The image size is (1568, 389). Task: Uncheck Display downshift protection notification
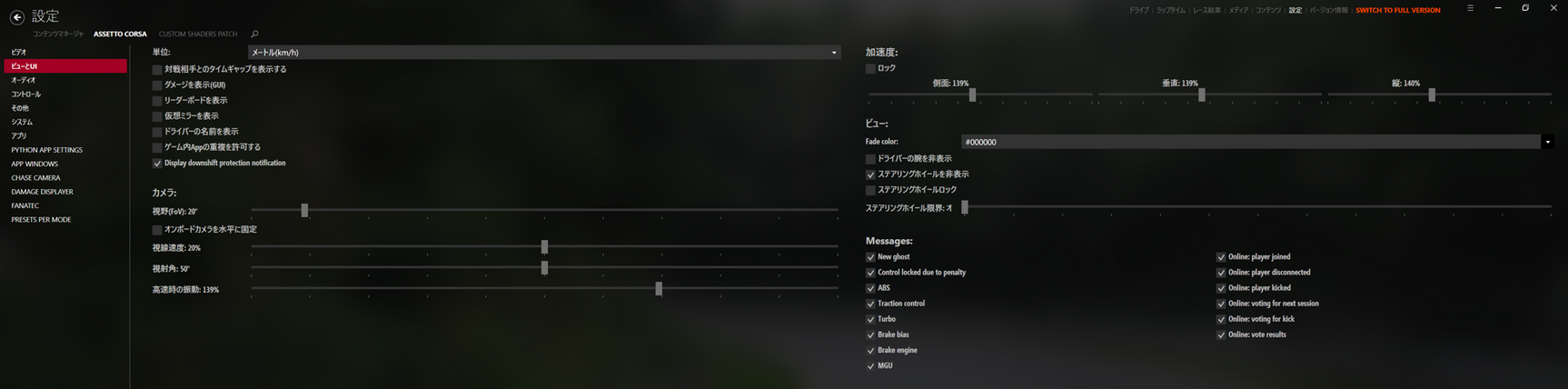click(157, 164)
